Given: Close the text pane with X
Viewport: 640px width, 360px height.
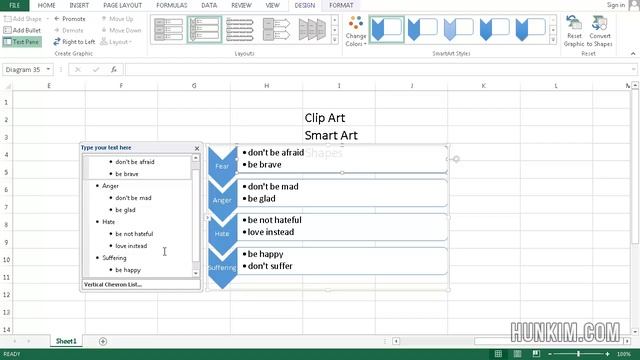Looking at the screenshot, I should tap(197, 148).
